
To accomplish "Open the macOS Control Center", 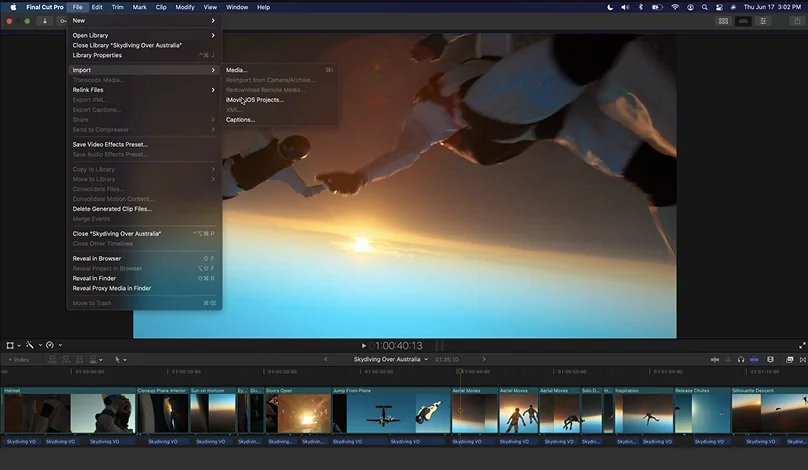I will tap(719, 7).
